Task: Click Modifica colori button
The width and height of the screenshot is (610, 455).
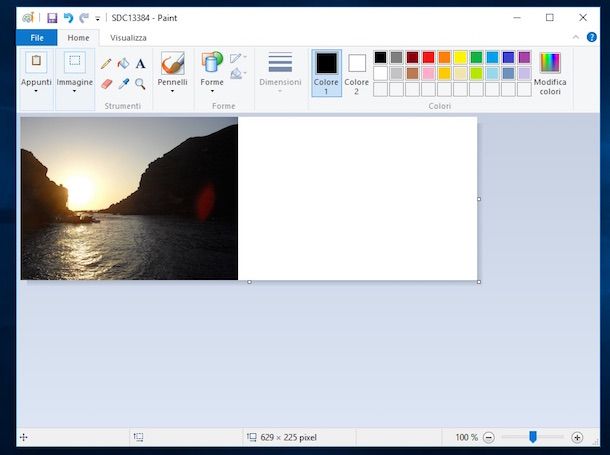Action: click(x=549, y=72)
